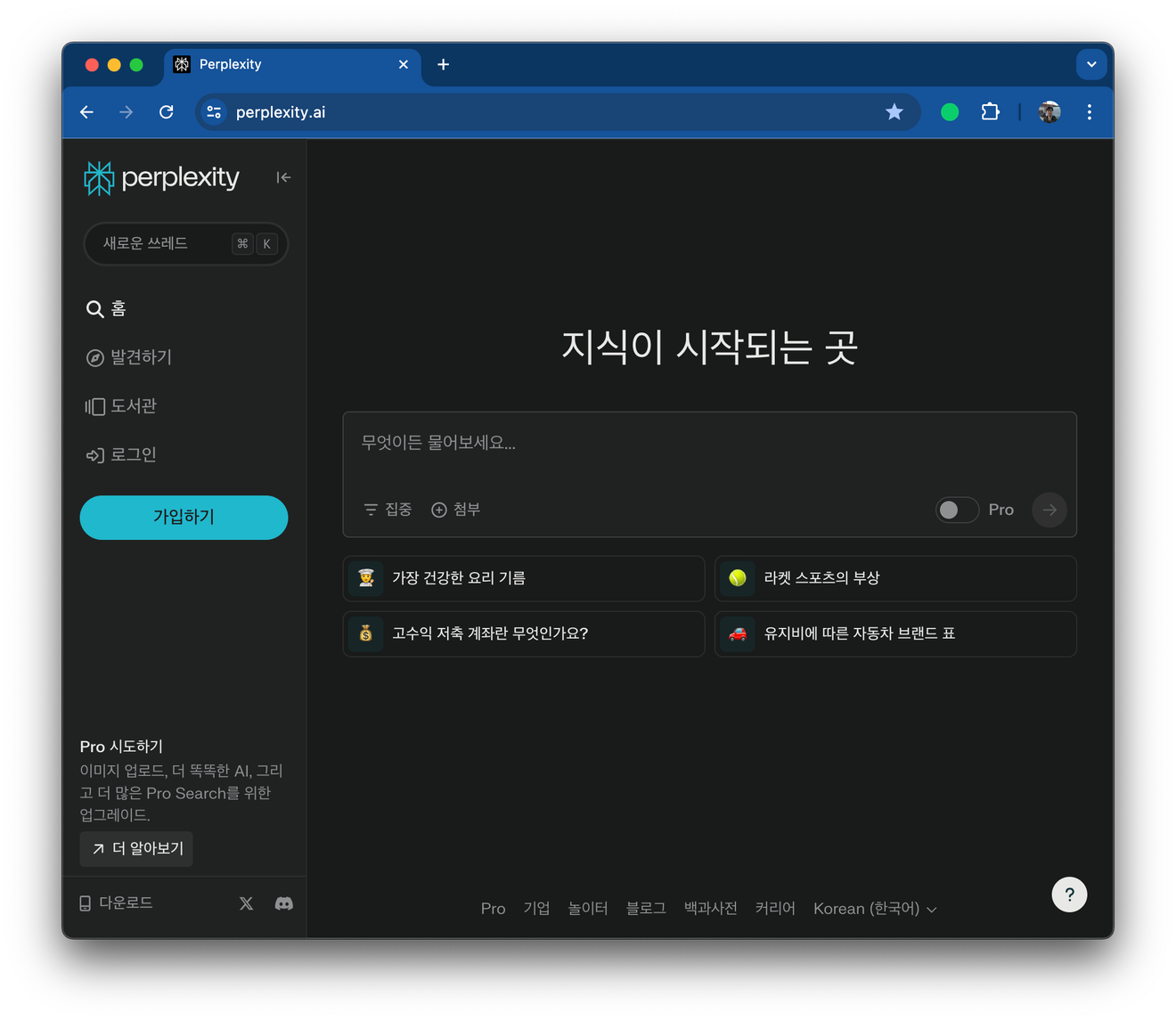
Task: Click the 로그인 sign-in icon
Action: [94, 455]
